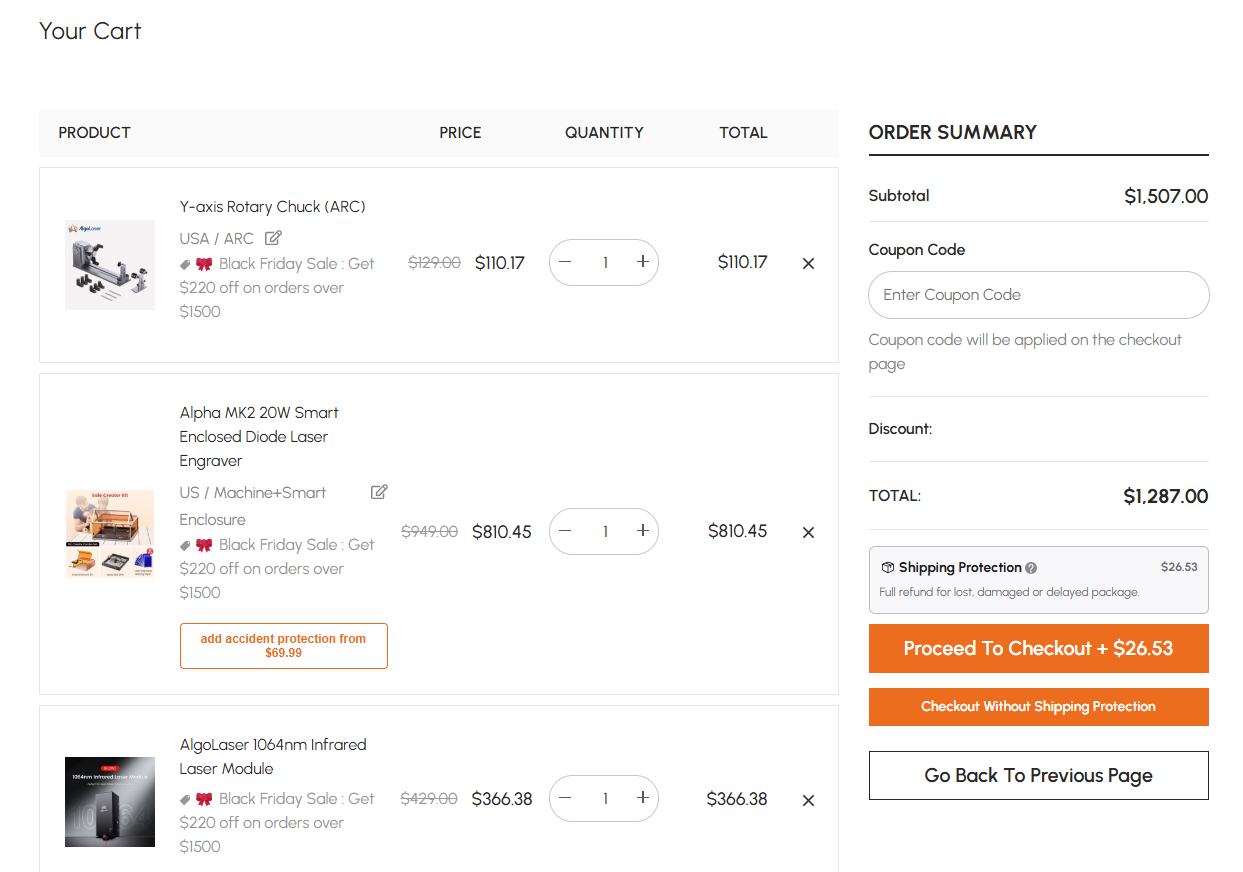Decrease quantity of 1064nm Infrared Laser Module

coord(565,798)
